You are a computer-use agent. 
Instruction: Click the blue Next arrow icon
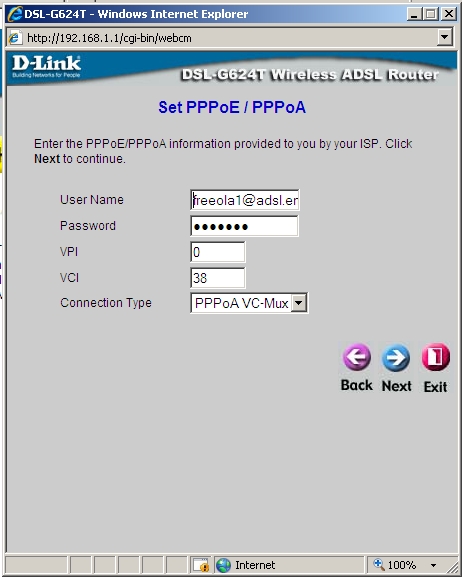[396, 358]
